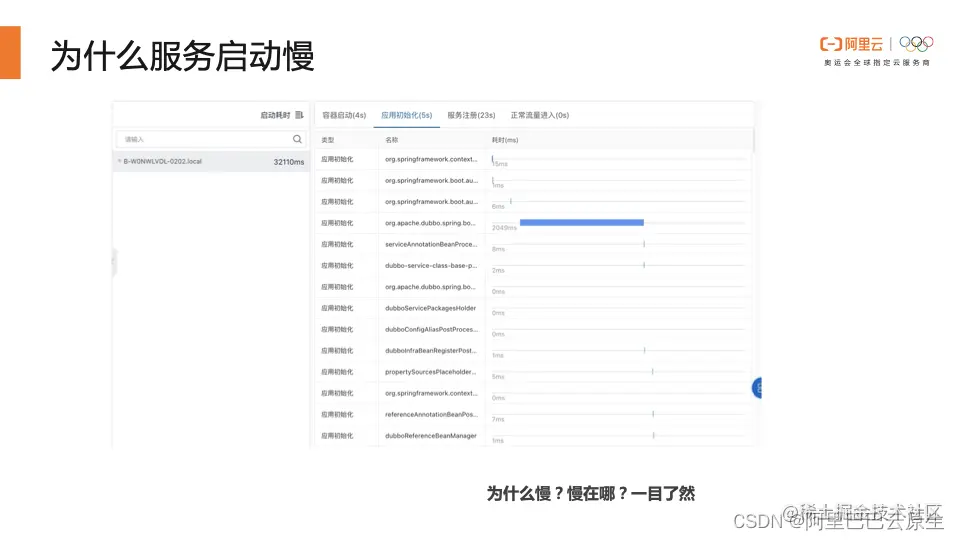Collapse the left panel using the edge handle
Viewport: 960px width, 540px height.
tap(113, 261)
